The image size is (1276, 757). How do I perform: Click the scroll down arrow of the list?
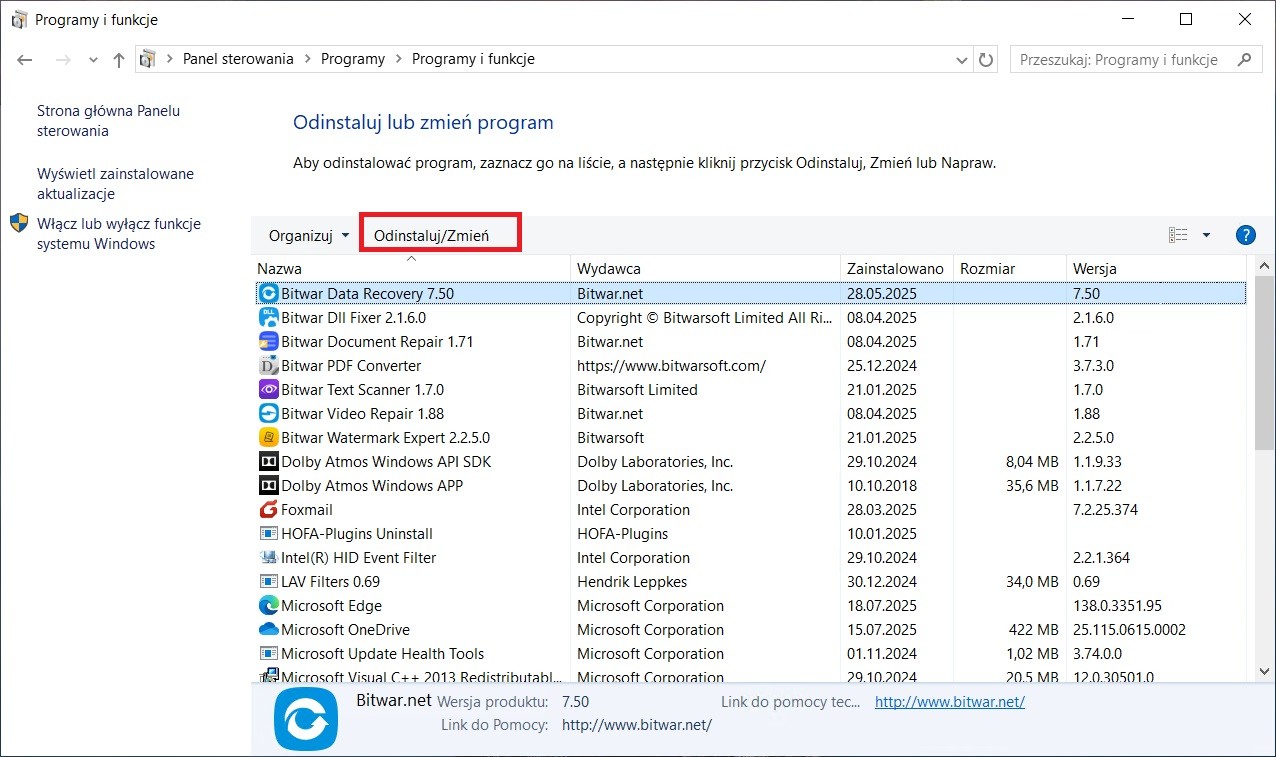tap(1265, 672)
